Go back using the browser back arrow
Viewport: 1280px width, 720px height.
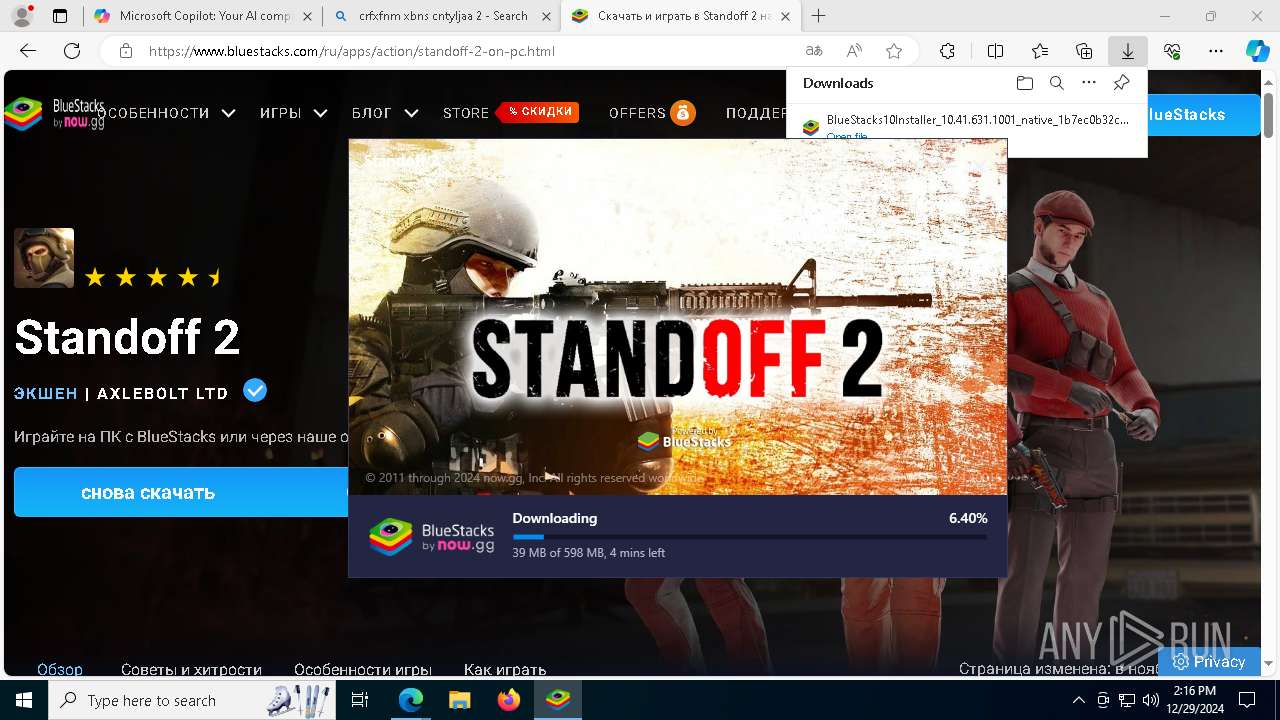point(28,51)
